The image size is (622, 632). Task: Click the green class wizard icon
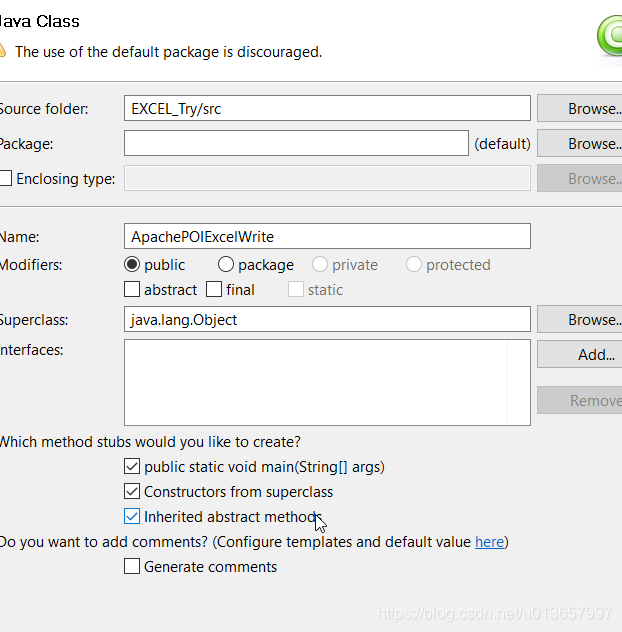point(610,35)
